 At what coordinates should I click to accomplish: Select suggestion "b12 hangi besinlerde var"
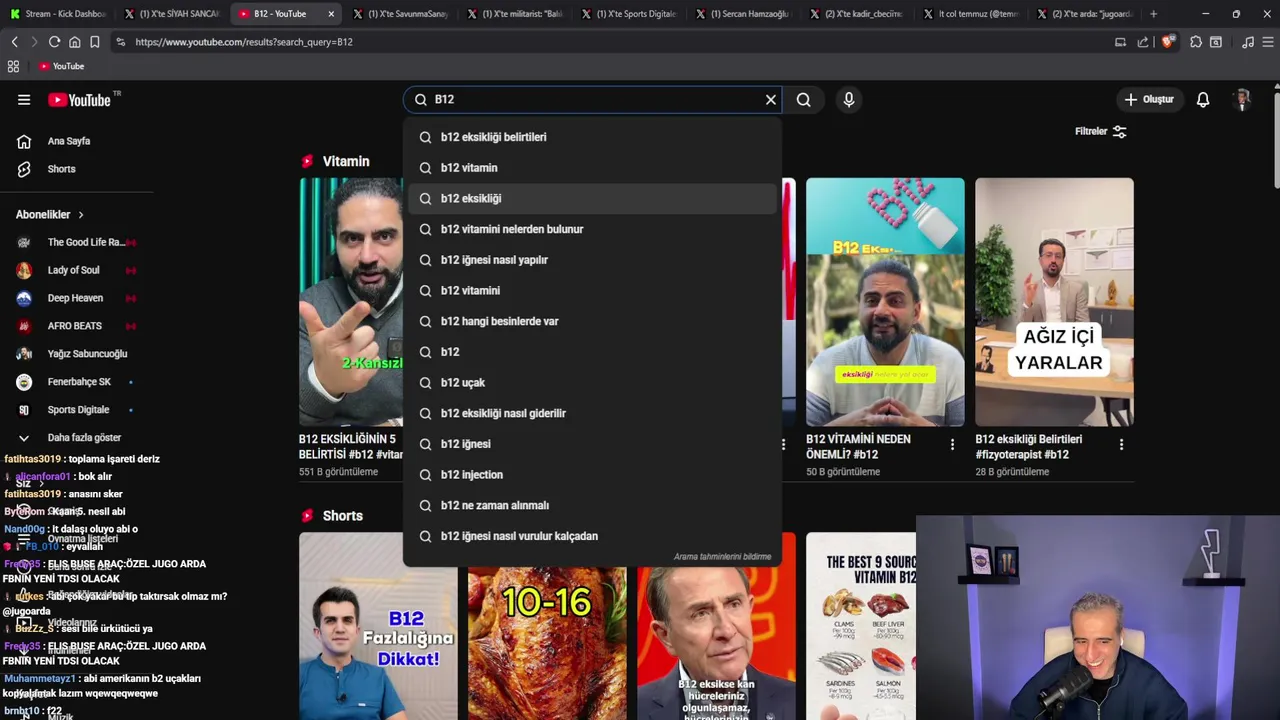click(x=592, y=321)
